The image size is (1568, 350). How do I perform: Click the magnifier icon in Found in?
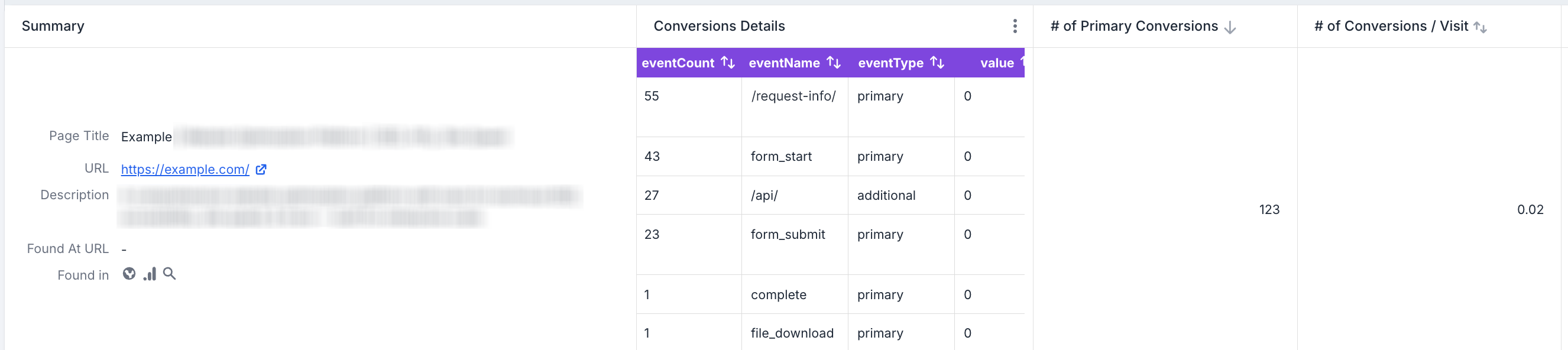tap(169, 274)
